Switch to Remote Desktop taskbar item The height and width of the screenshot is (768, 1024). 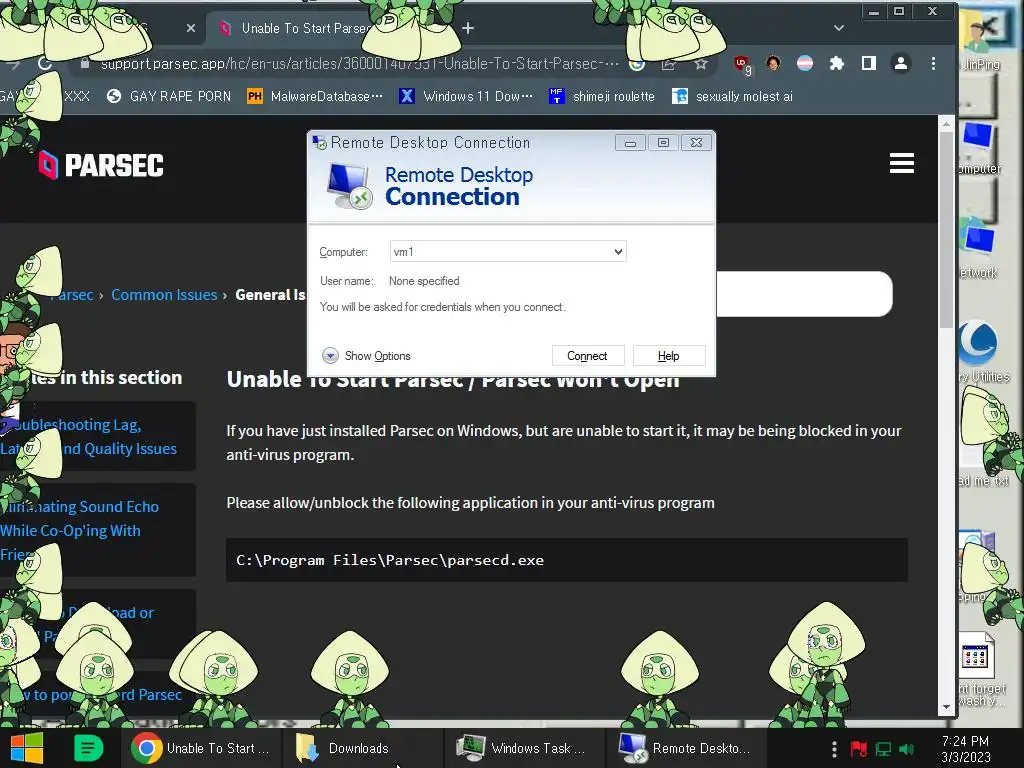click(684, 748)
